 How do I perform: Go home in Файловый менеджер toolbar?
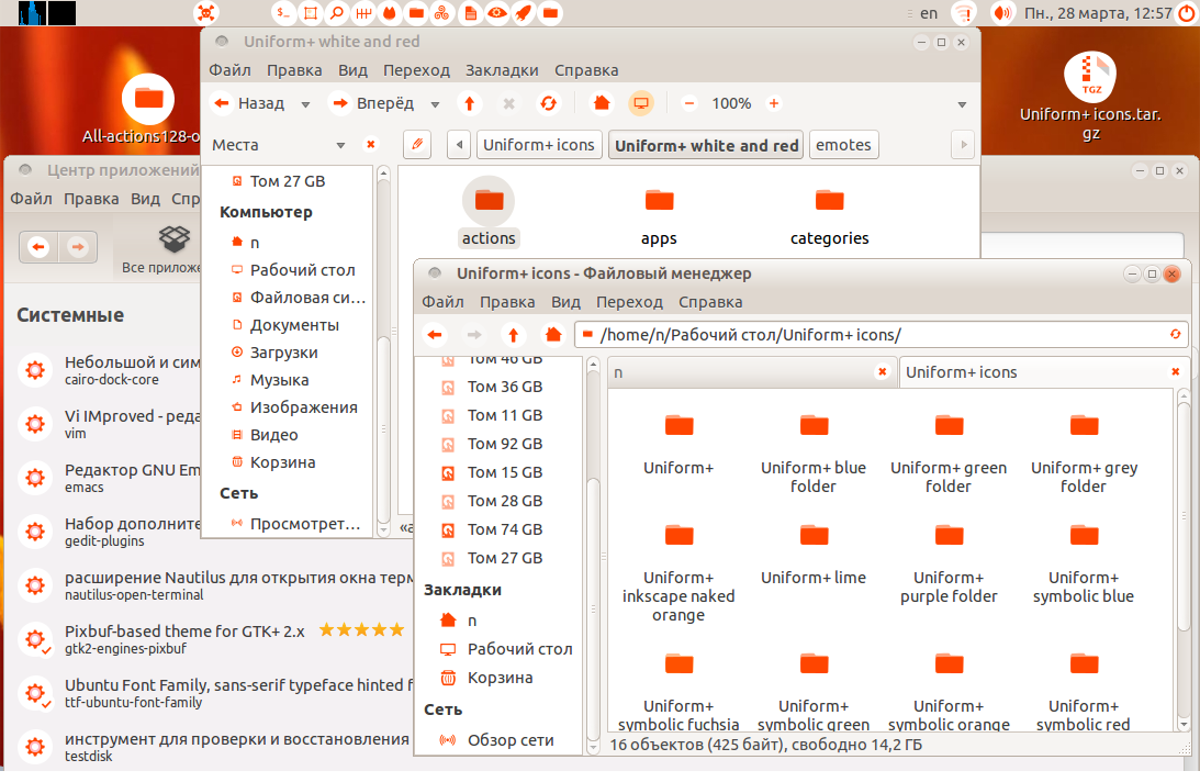tap(552, 334)
